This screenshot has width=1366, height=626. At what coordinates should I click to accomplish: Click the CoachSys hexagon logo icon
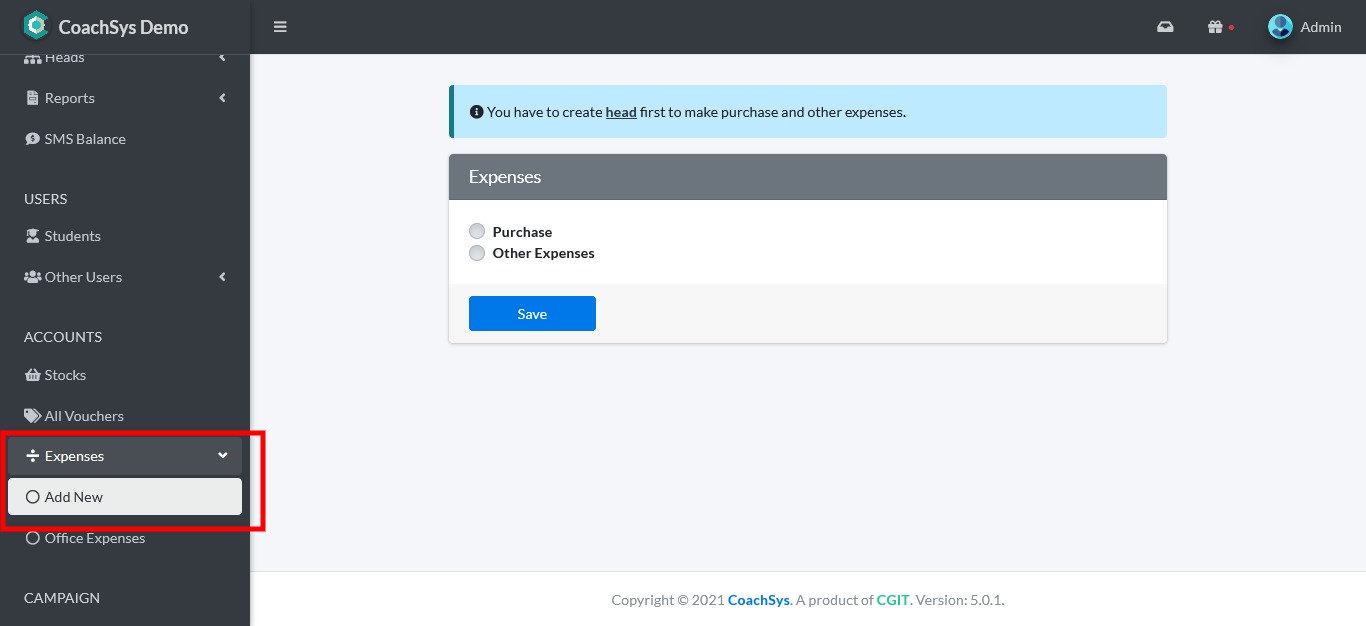click(36, 26)
